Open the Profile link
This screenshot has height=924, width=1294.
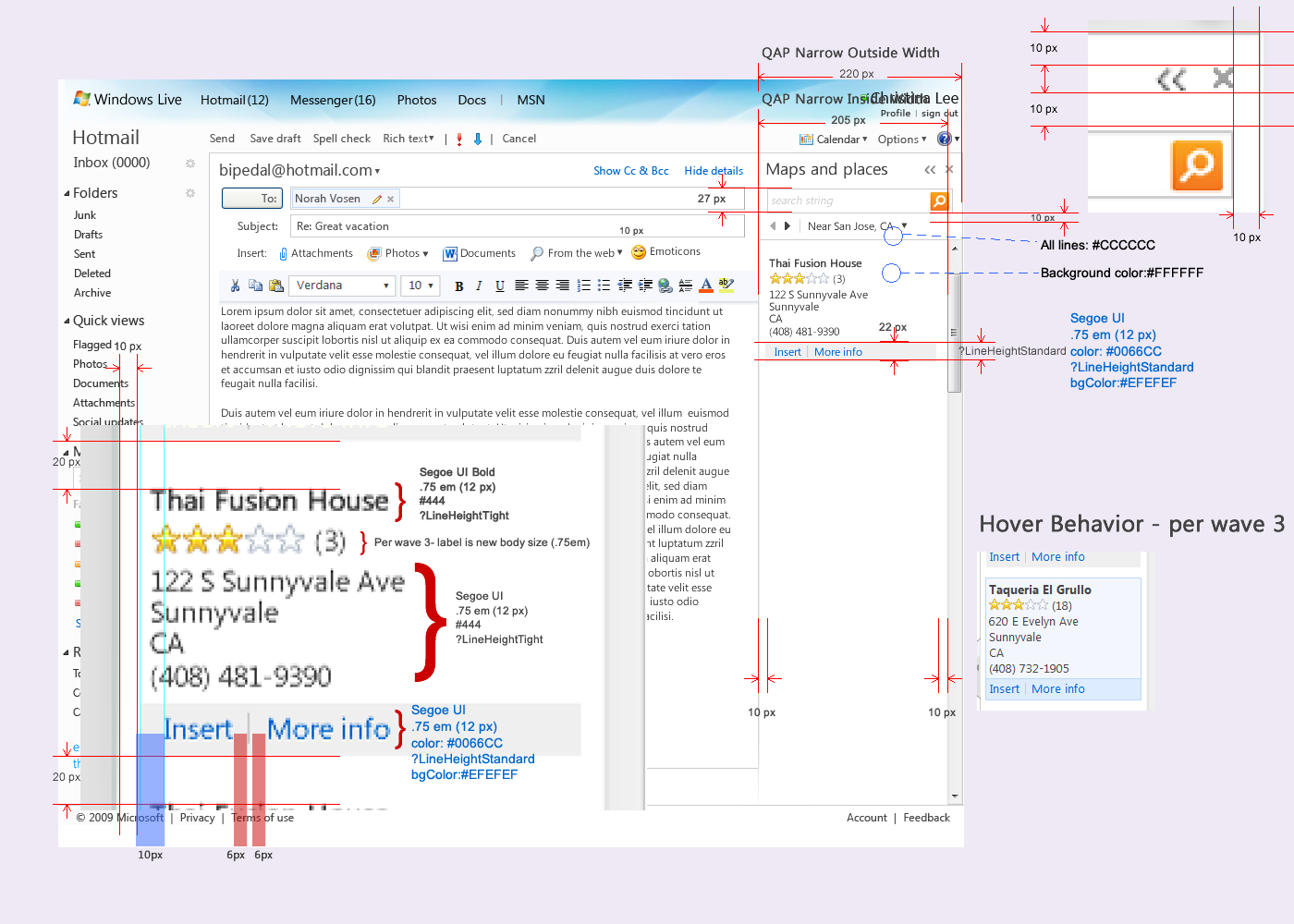[x=896, y=114]
